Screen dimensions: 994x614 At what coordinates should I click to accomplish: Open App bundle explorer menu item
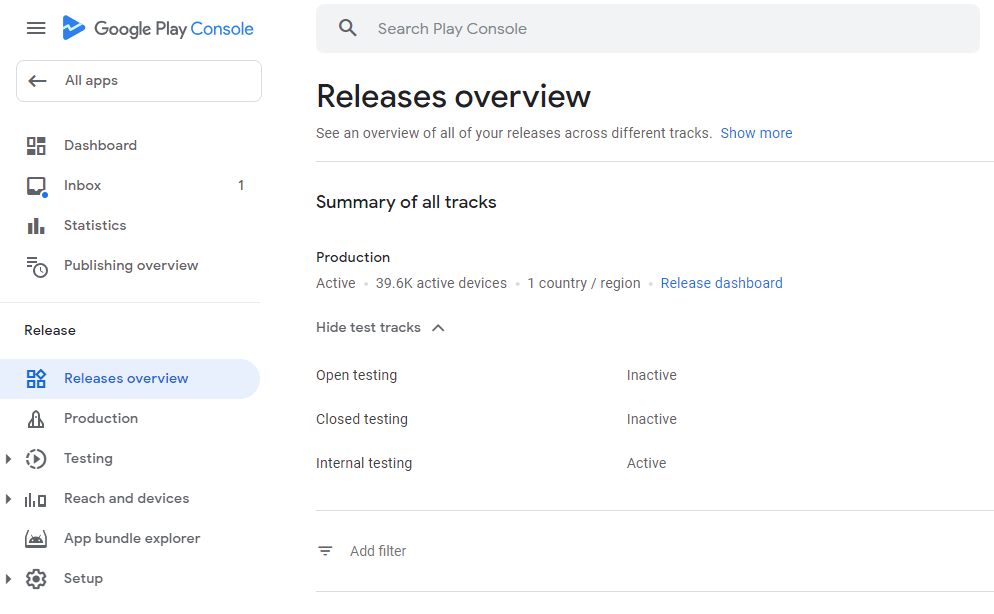point(130,539)
